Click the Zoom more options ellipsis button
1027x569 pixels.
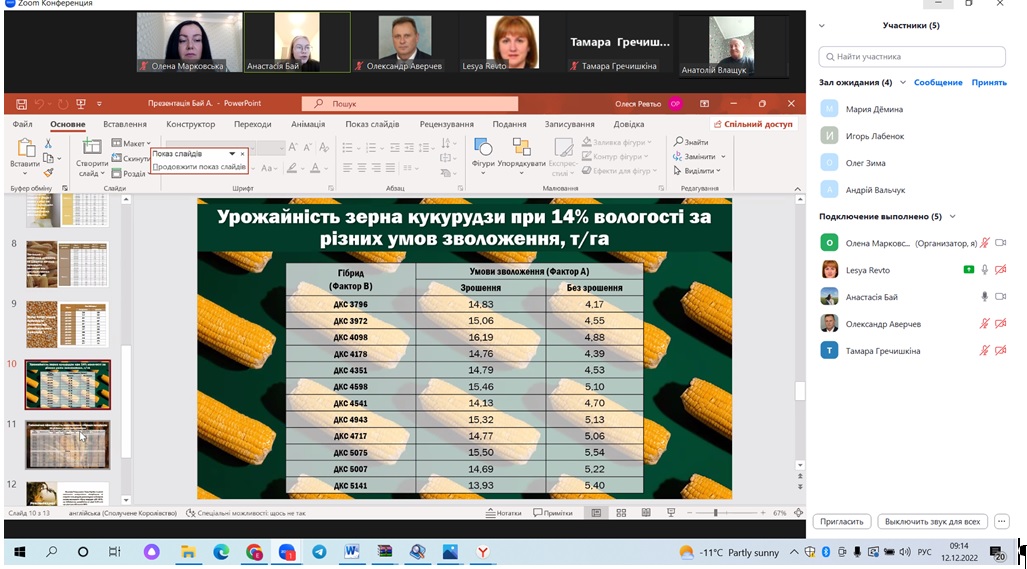(x=1001, y=522)
